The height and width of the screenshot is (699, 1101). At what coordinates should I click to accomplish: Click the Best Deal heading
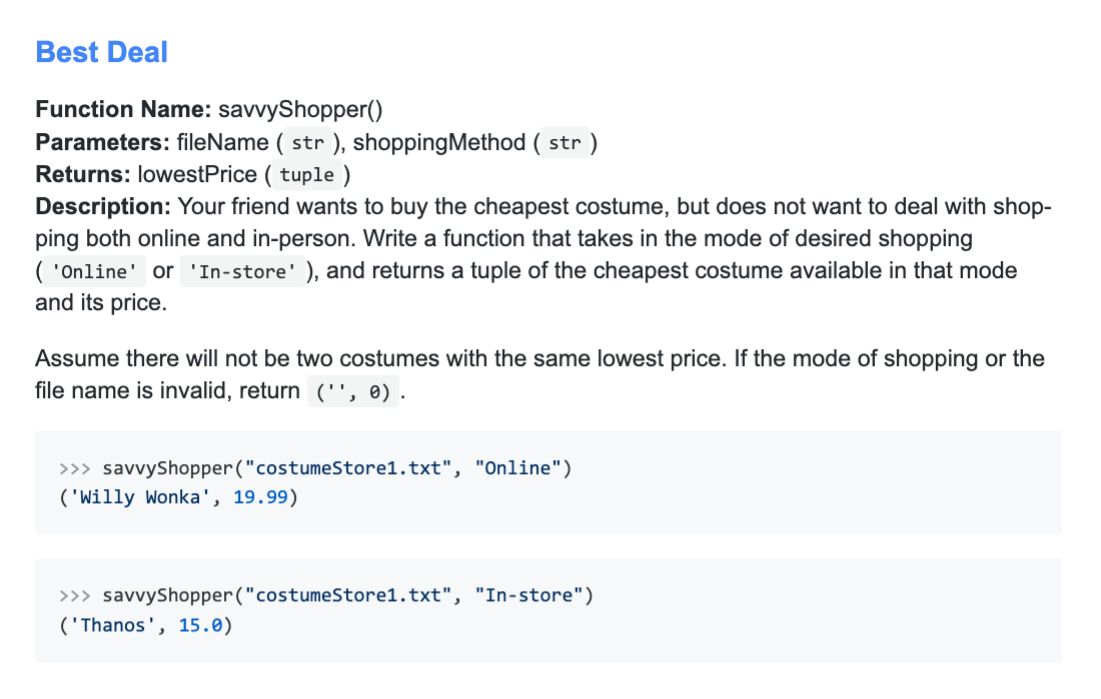(x=102, y=52)
